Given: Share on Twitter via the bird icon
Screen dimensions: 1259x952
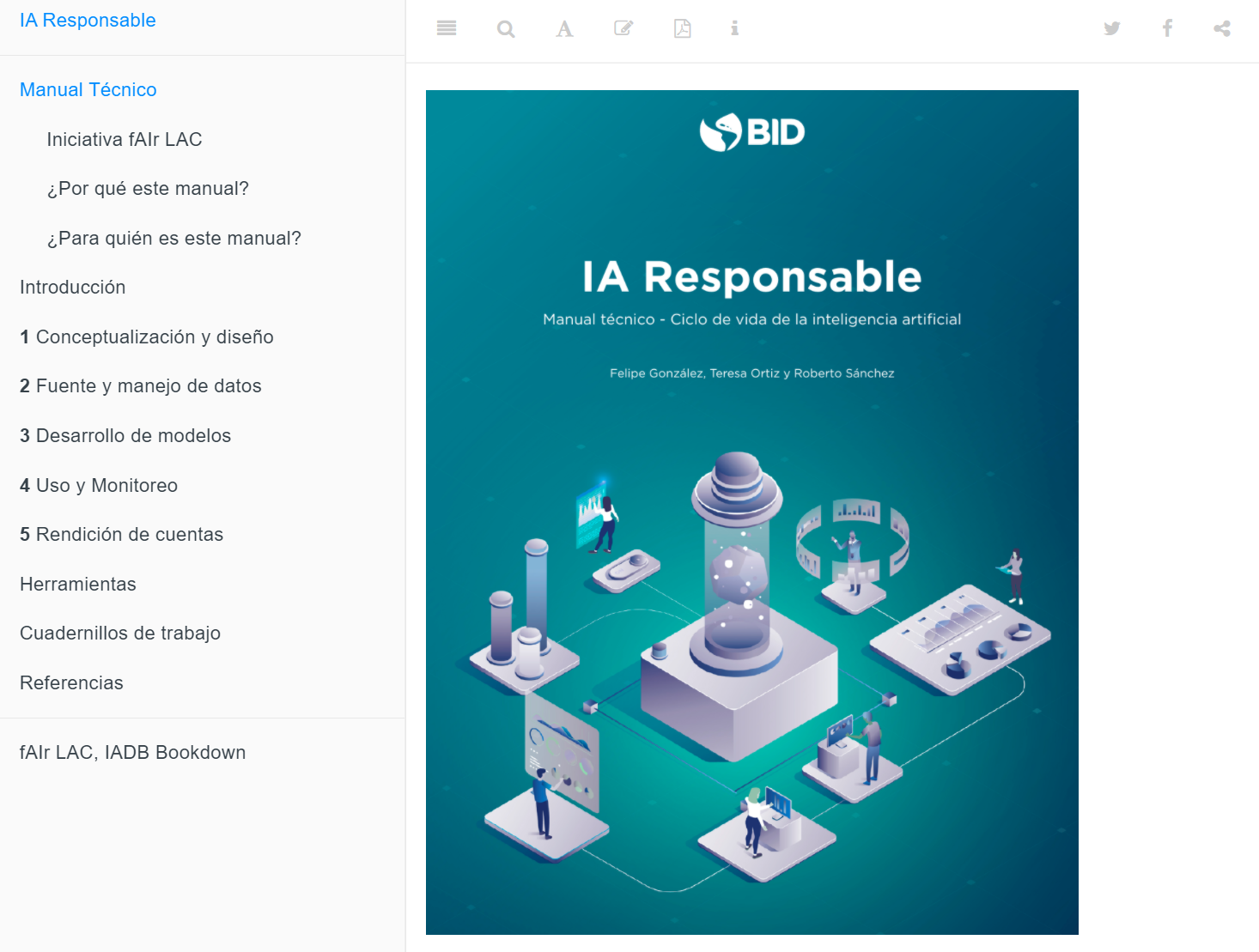Looking at the screenshot, I should [1112, 28].
